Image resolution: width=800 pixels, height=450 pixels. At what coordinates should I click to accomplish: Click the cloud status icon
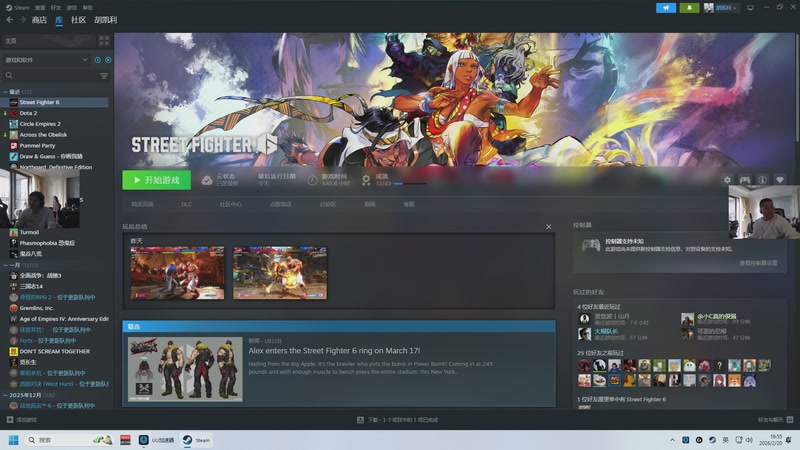pyautogui.click(x=207, y=180)
